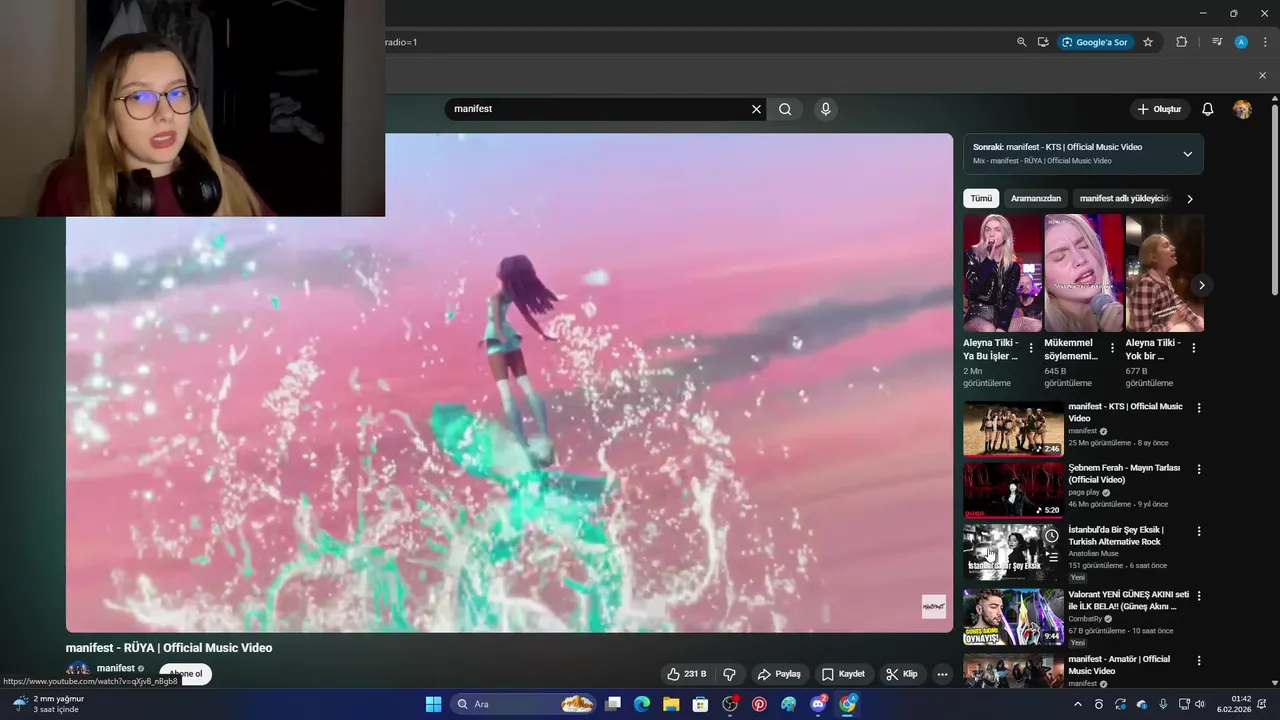Image resolution: width=1280 pixels, height=720 pixels.
Task: Open more actions beside Klip button
Action: coord(942,674)
